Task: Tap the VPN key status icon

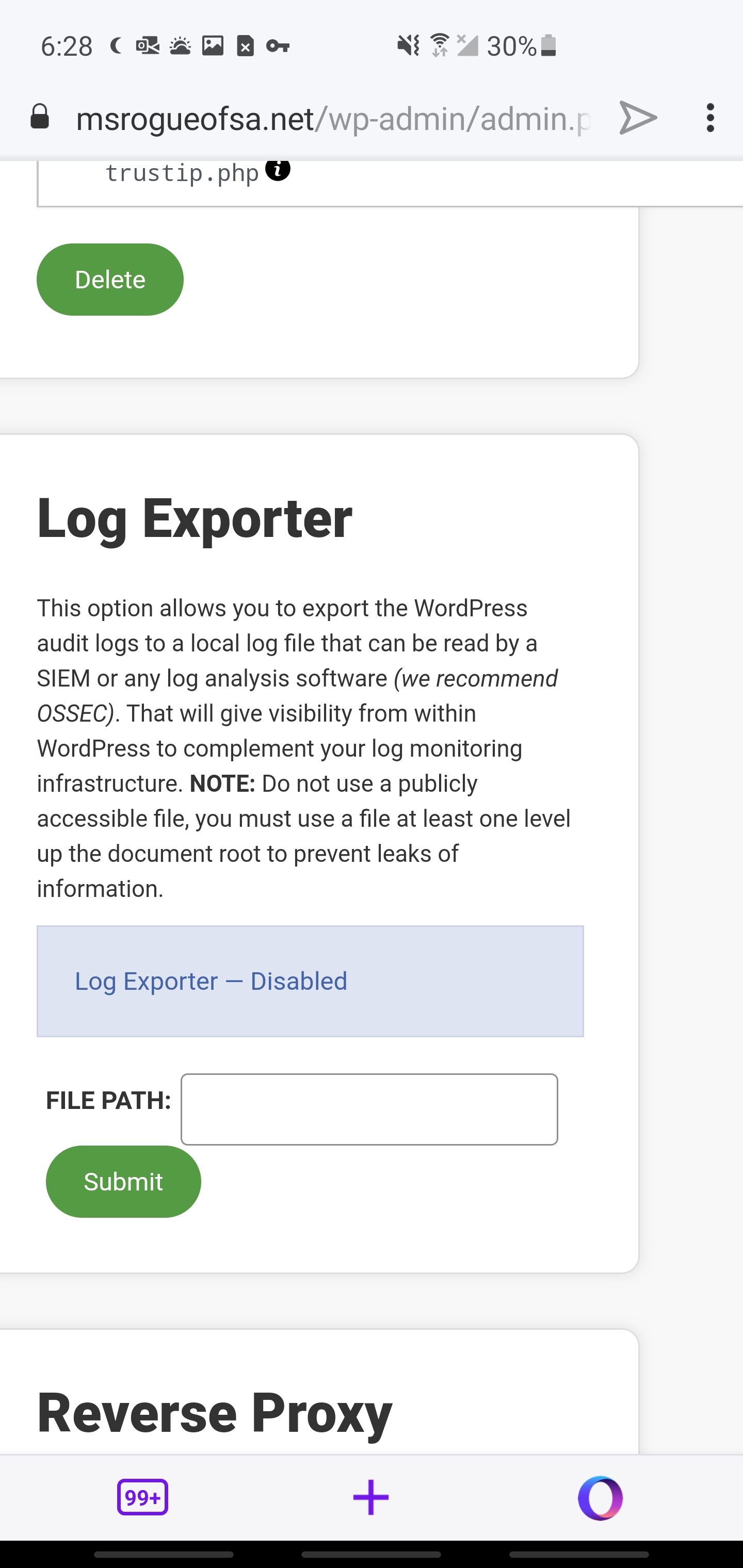Action: (278, 46)
